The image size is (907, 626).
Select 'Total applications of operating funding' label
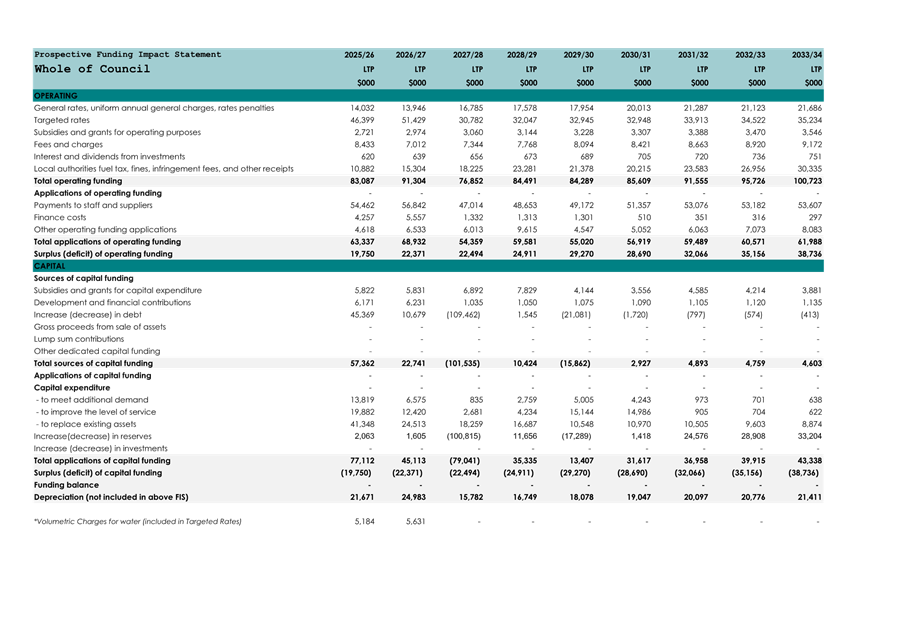(x=108, y=242)
